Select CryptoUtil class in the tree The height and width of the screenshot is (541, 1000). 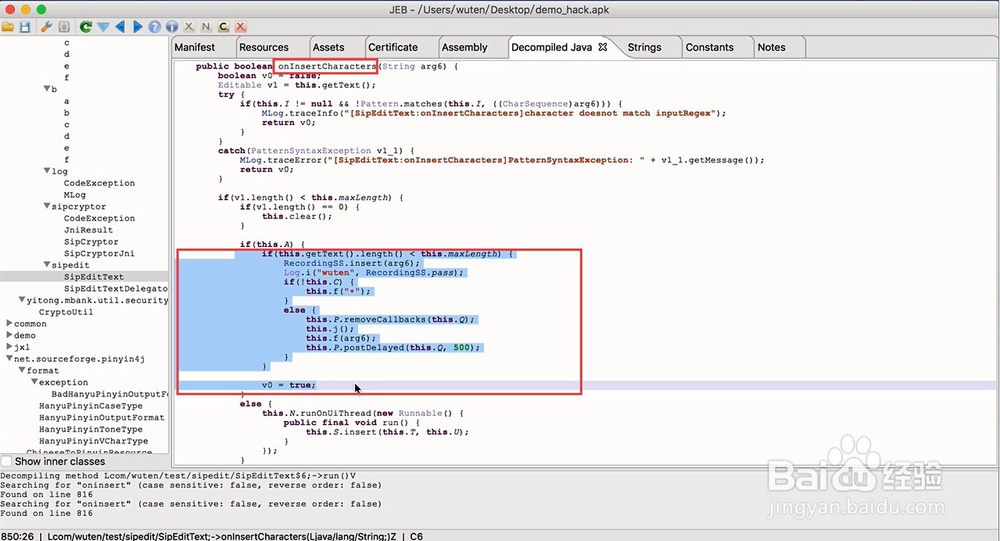[66, 312]
